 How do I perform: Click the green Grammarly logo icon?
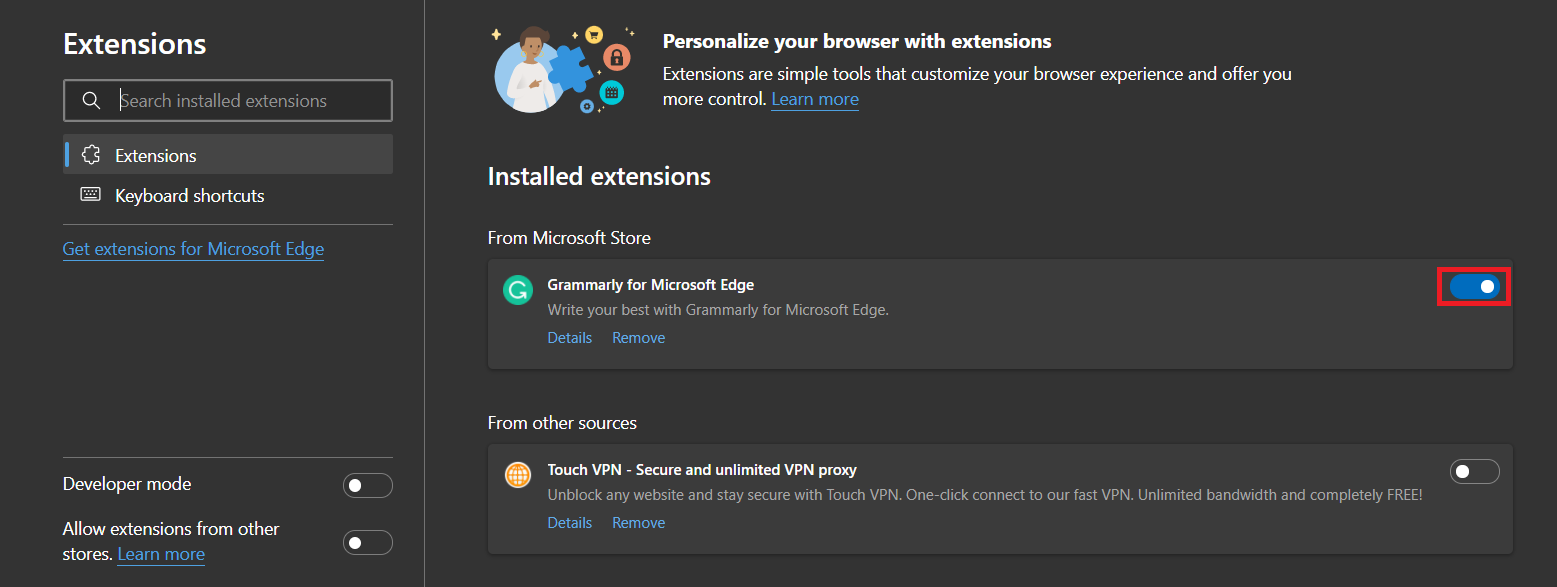[x=518, y=291]
